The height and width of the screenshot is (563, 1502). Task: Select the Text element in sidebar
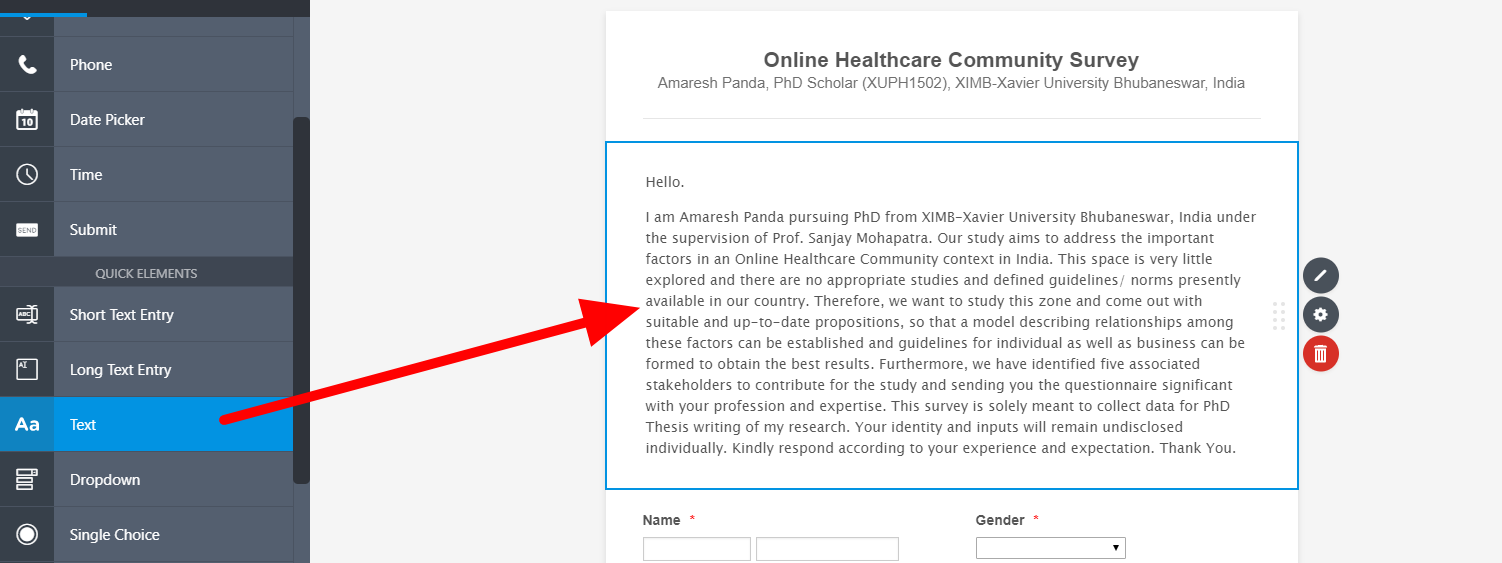(146, 425)
